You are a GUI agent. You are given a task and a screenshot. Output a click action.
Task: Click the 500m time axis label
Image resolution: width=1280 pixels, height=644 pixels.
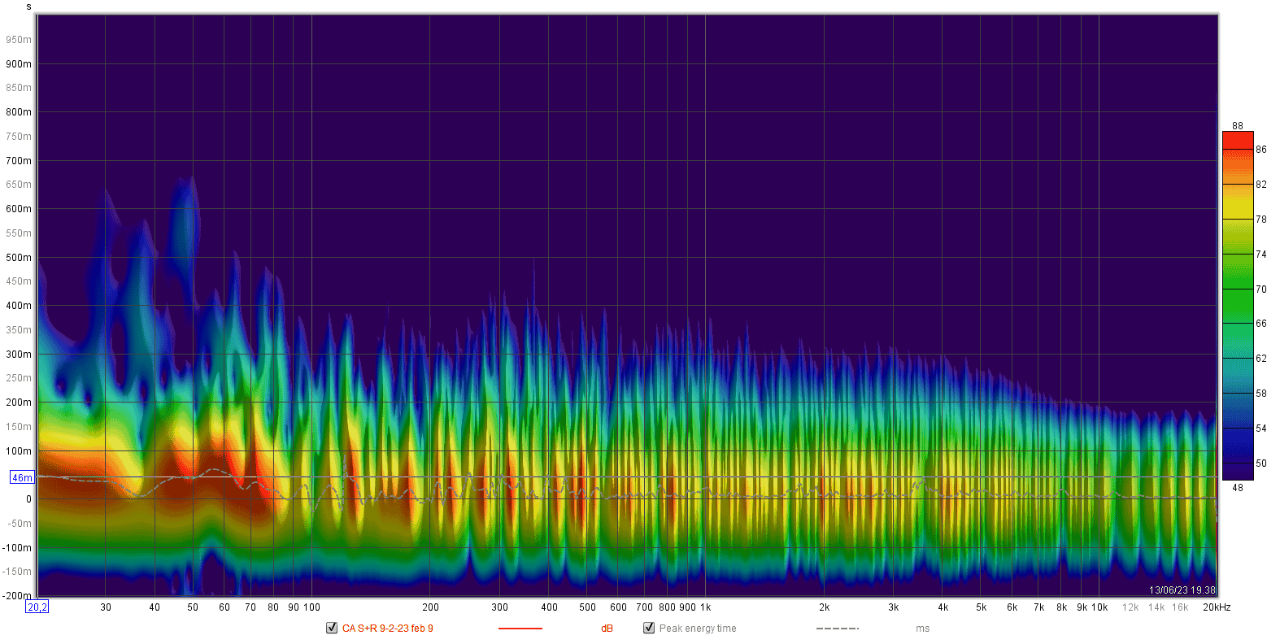(20, 257)
